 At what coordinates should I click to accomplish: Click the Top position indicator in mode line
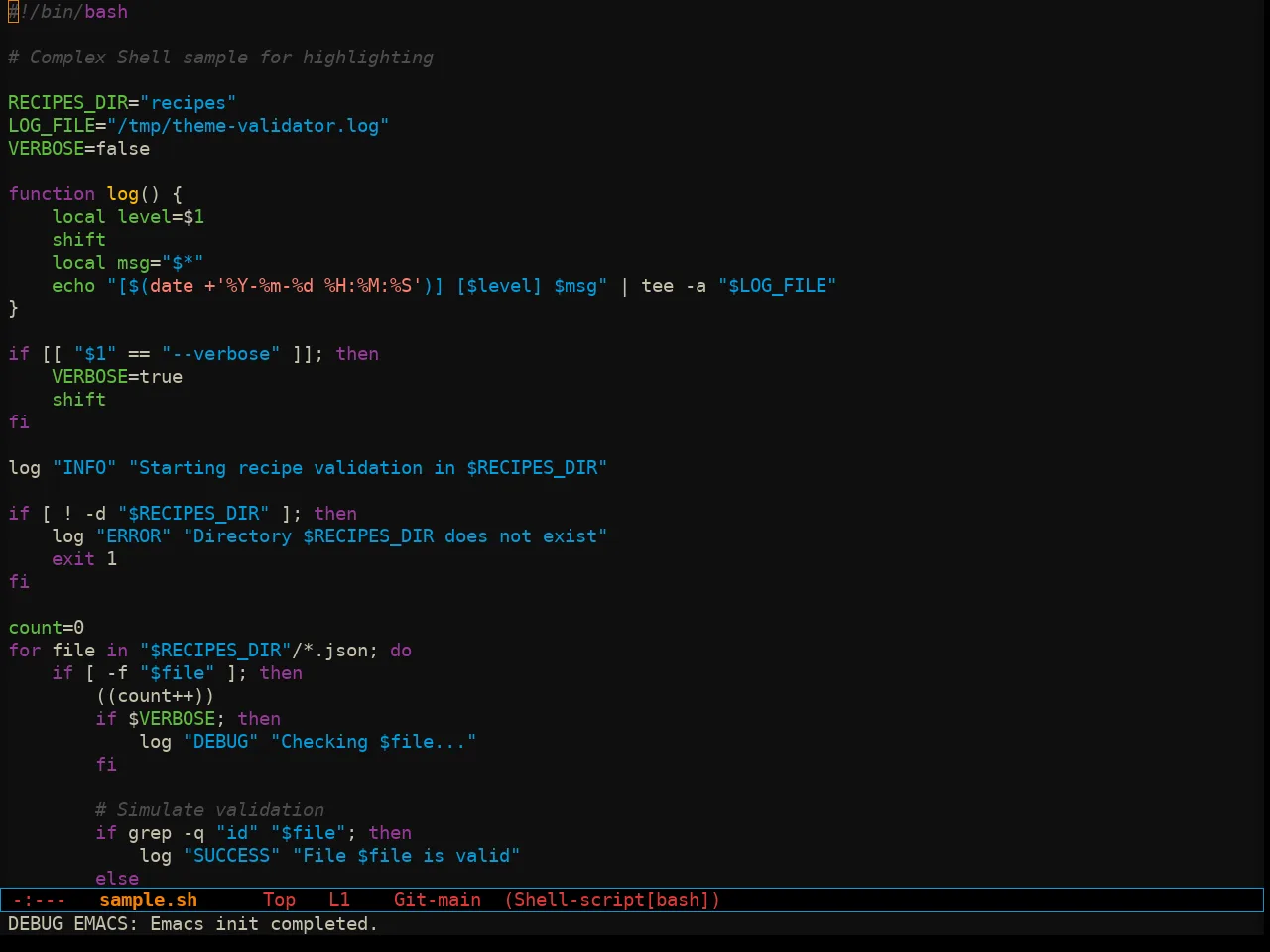pyautogui.click(x=279, y=900)
